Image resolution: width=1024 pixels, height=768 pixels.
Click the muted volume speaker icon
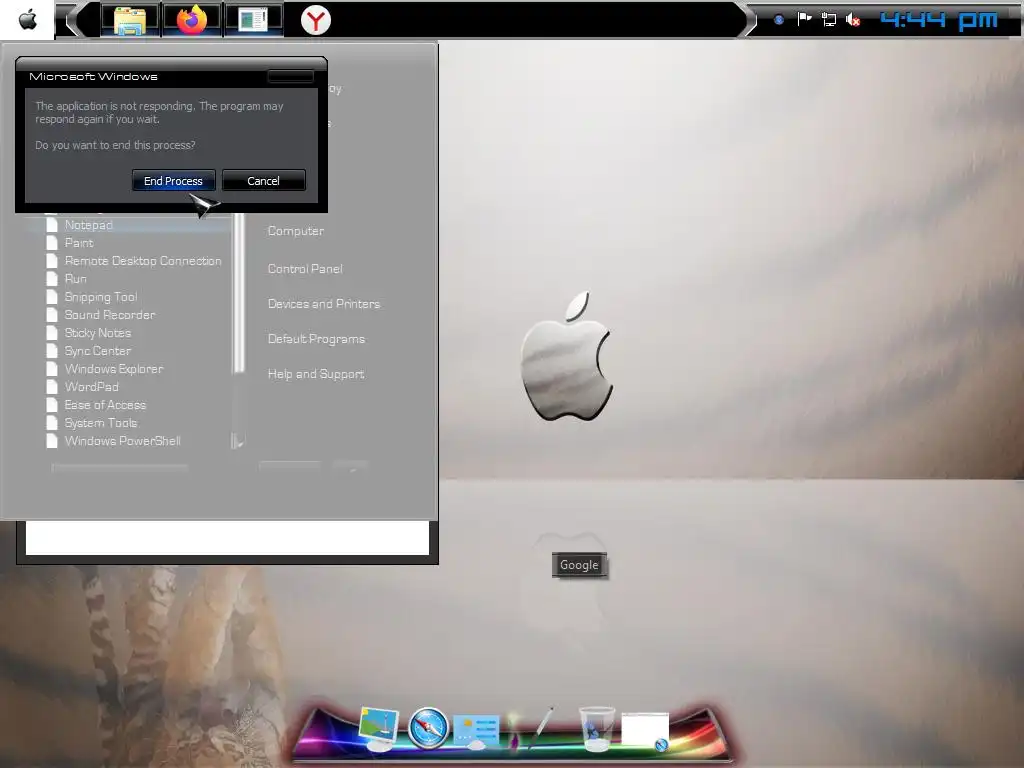tap(853, 20)
